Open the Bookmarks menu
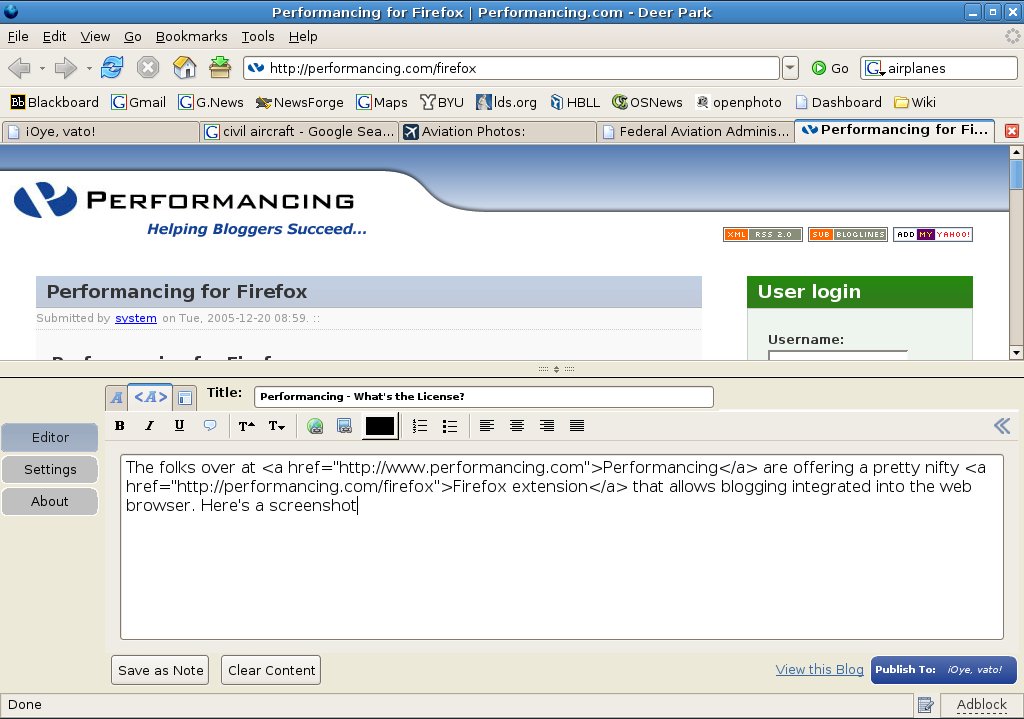 pos(191,36)
